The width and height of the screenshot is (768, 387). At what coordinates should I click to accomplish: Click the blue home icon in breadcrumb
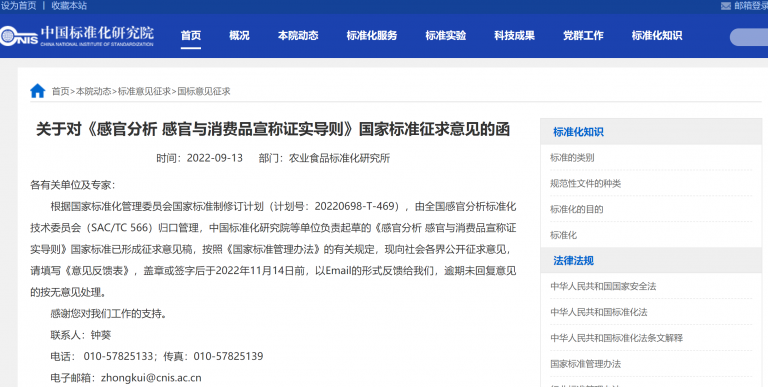click(38, 91)
